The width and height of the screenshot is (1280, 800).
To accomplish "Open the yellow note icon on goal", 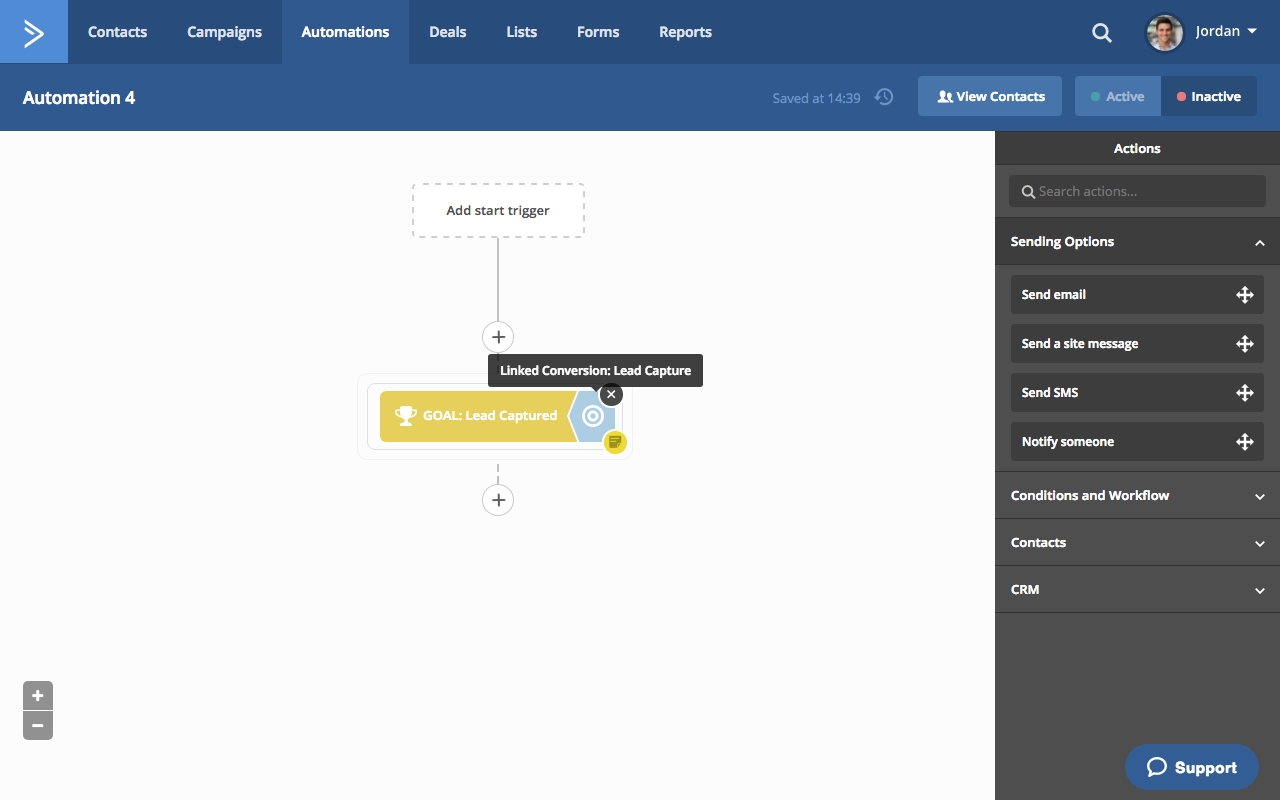I will [615, 442].
